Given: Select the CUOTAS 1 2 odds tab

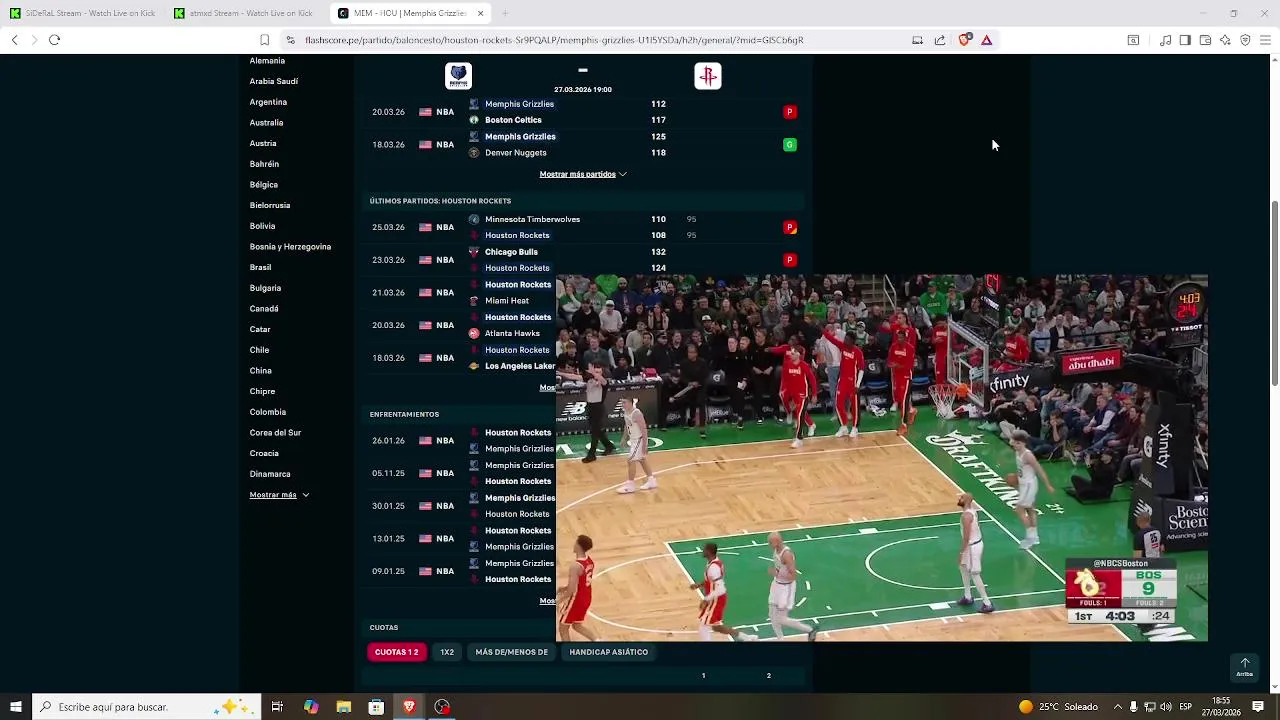Looking at the screenshot, I should coord(396,652).
